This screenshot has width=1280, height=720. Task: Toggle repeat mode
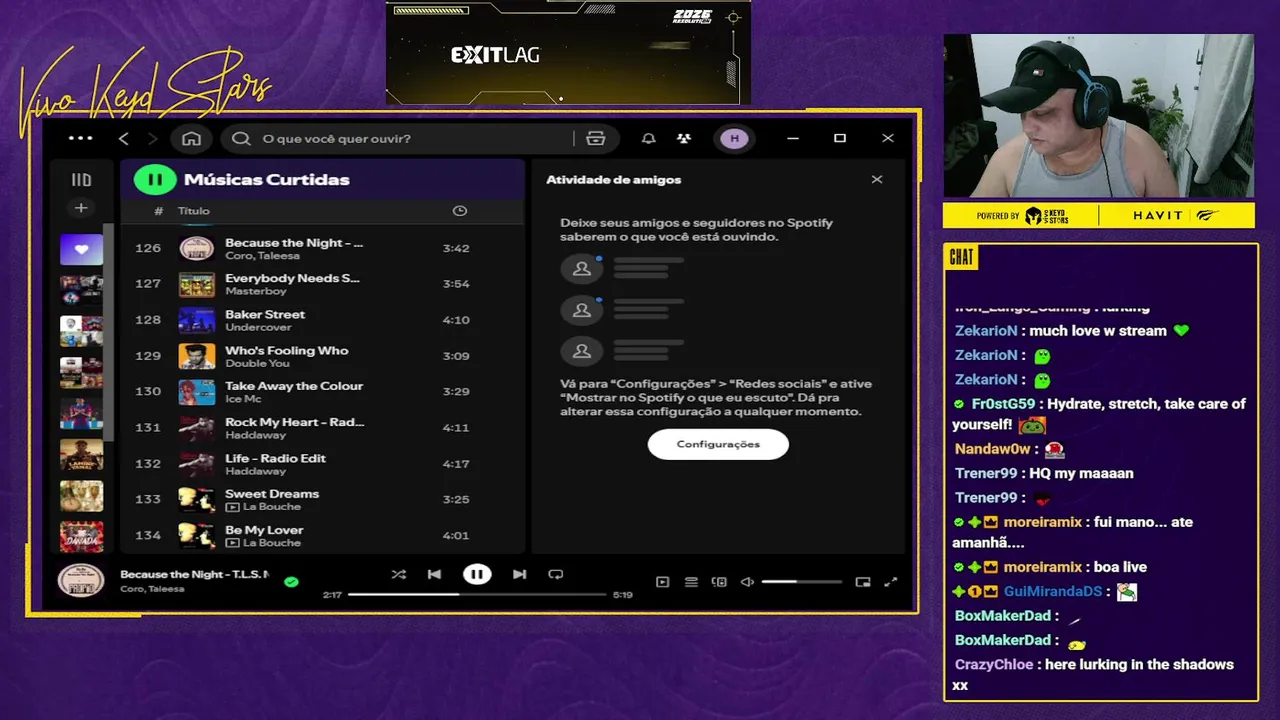(x=556, y=574)
